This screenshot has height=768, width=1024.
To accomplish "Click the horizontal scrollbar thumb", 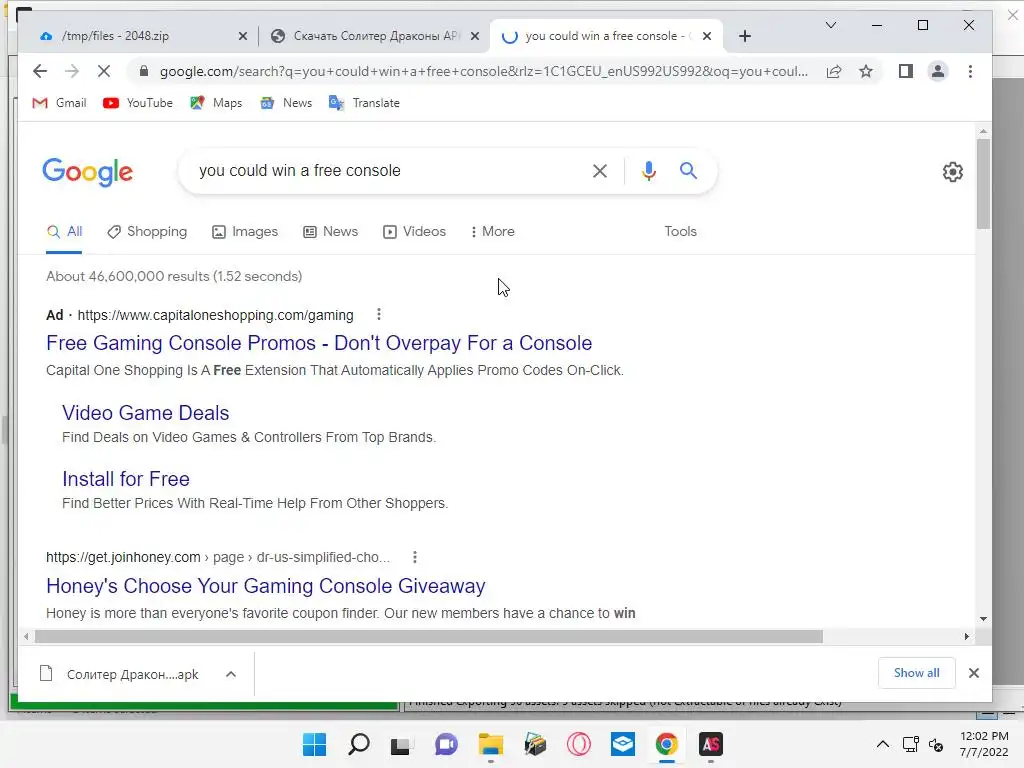I will coord(428,636).
